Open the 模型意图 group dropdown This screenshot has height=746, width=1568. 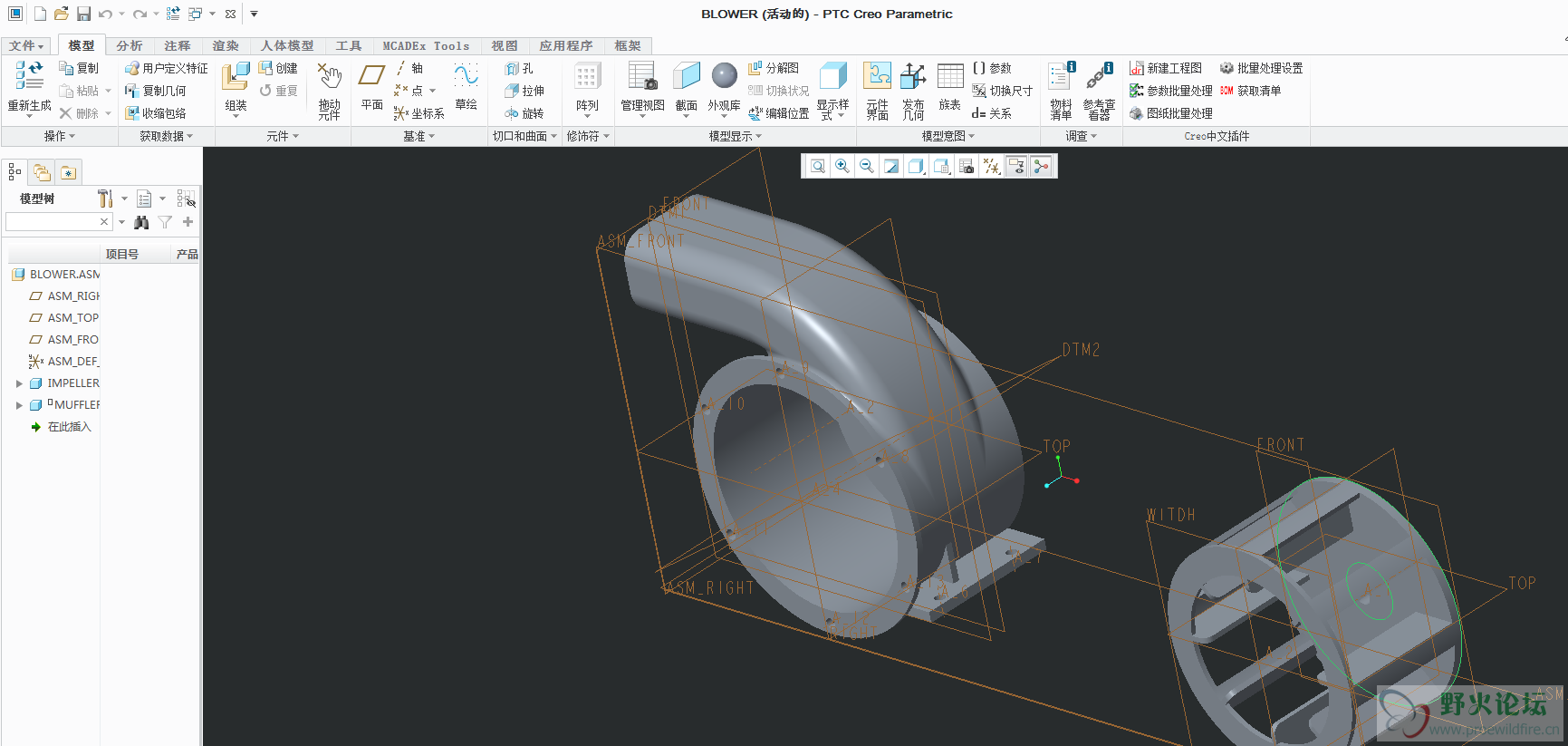click(948, 136)
